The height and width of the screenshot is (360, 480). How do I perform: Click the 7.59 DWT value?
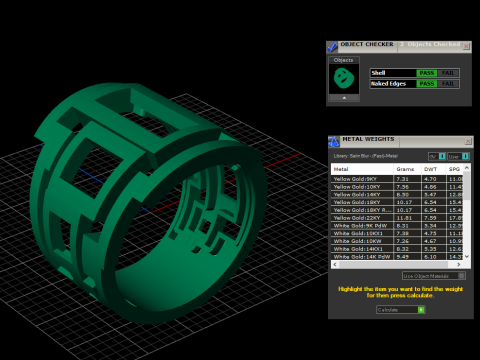(430, 218)
